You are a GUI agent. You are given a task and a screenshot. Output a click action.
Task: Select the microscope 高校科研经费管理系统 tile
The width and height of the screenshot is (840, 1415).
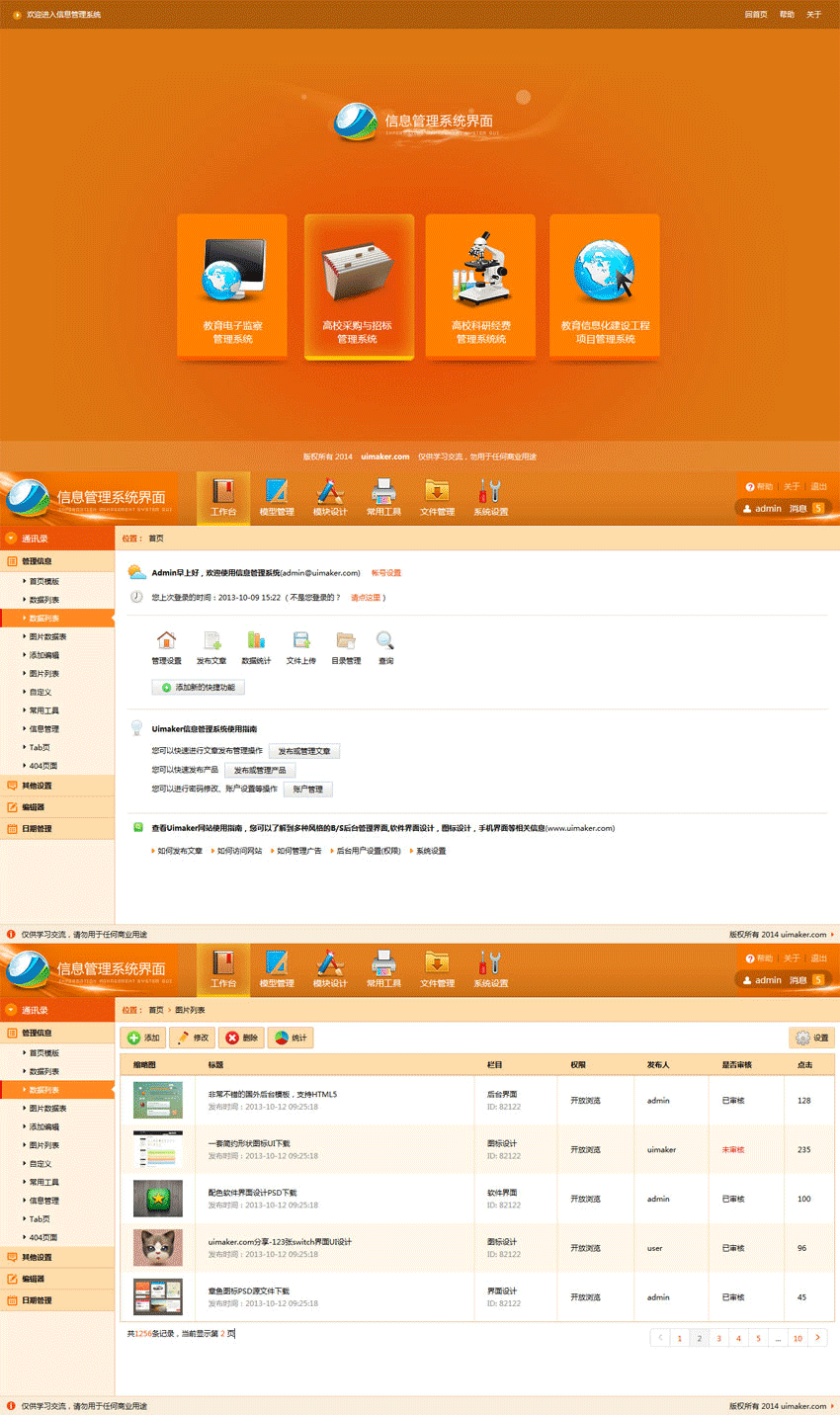click(x=480, y=285)
